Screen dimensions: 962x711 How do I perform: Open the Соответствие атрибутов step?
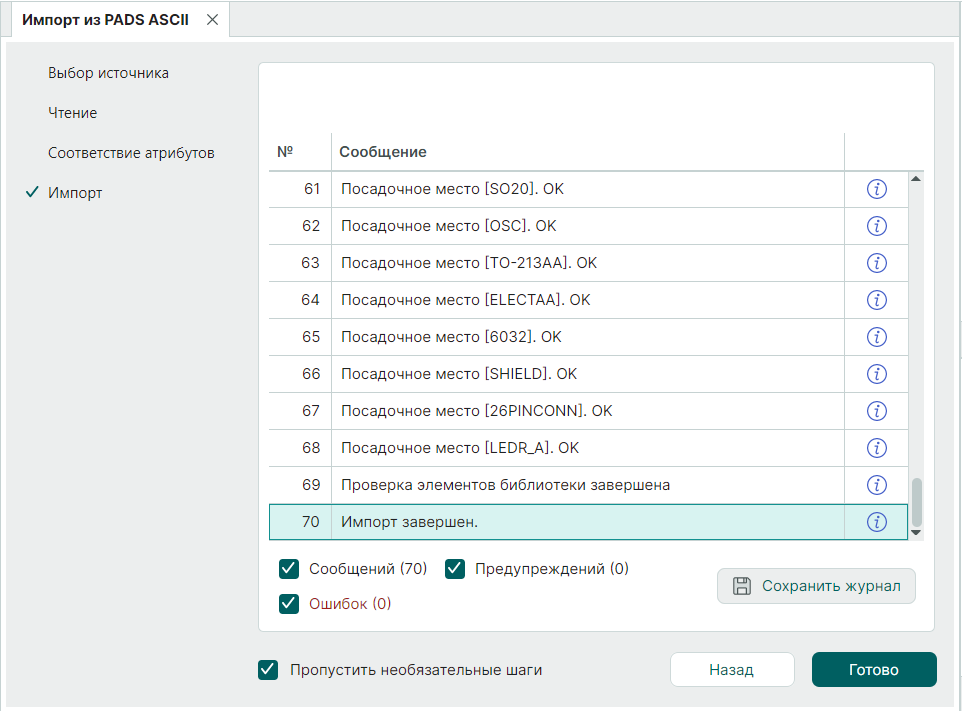pyautogui.click(x=131, y=153)
